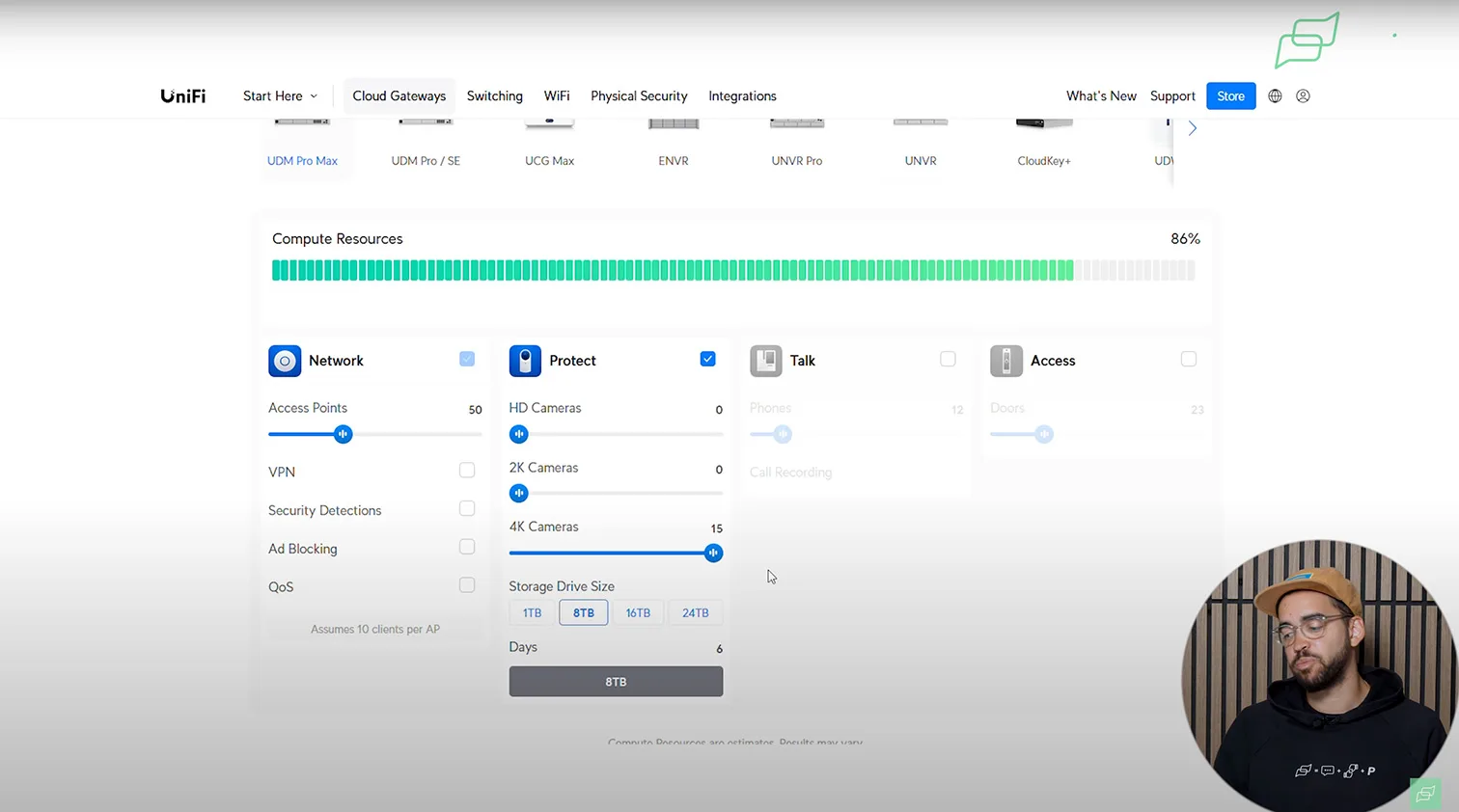Tick the Talk application checkbox
This screenshot has width=1459, height=812.
948,359
